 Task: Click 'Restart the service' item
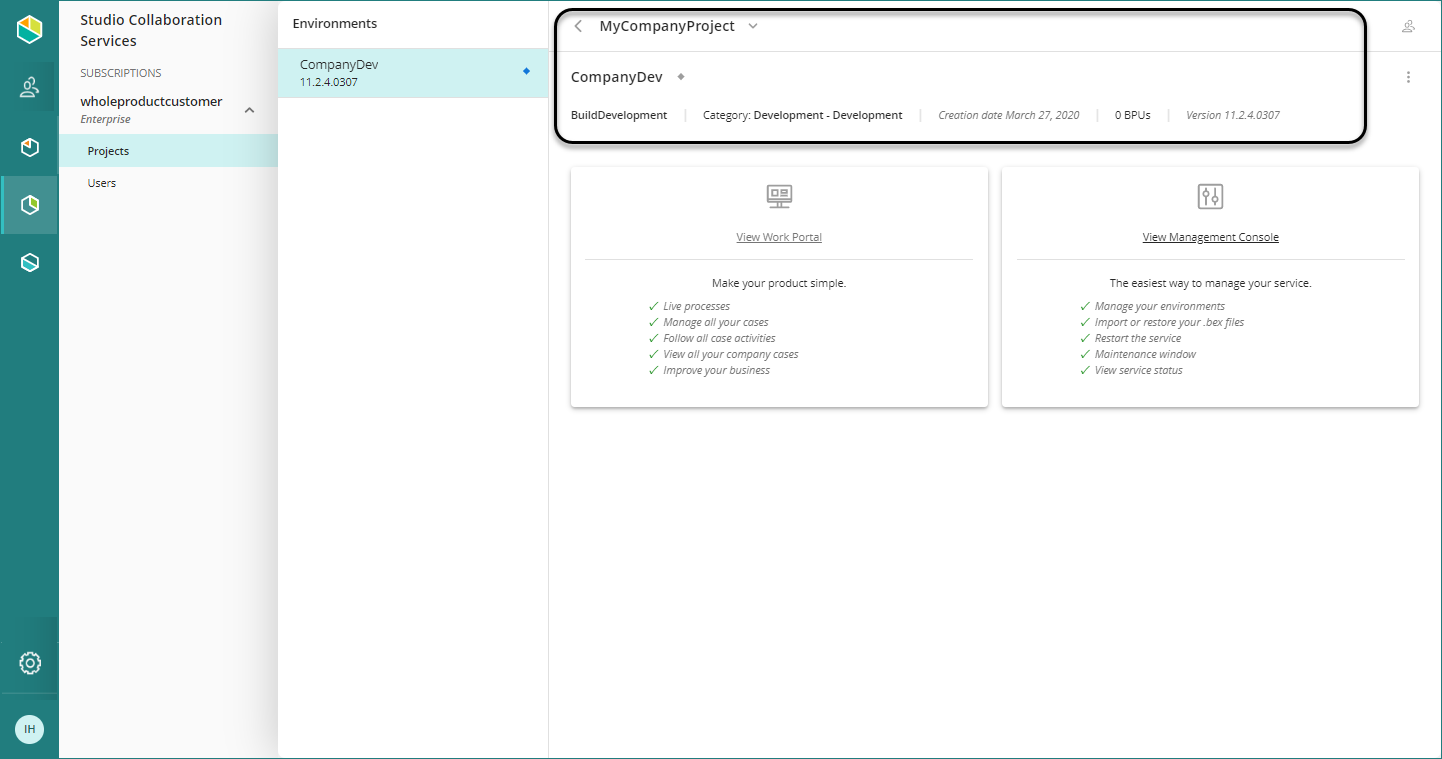click(1138, 338)
